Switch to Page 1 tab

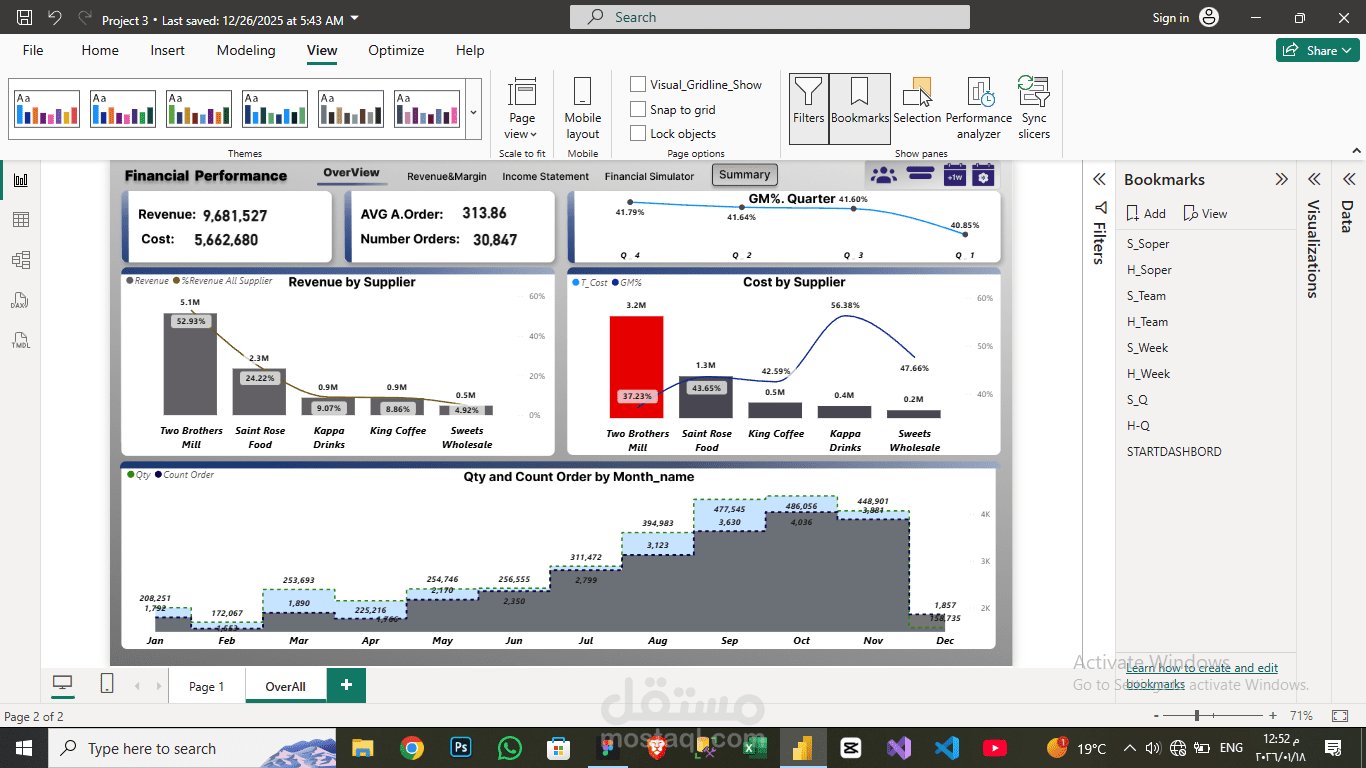(x=207, y=686)
